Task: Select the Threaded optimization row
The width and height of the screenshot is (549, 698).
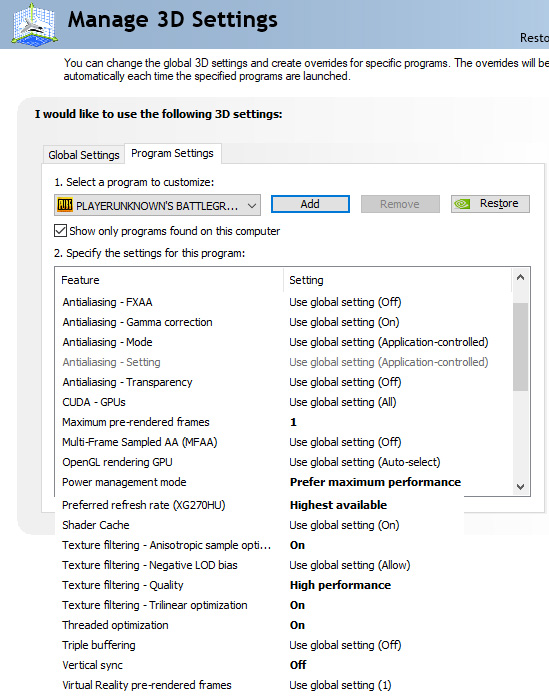Action: tap(260, 625)
